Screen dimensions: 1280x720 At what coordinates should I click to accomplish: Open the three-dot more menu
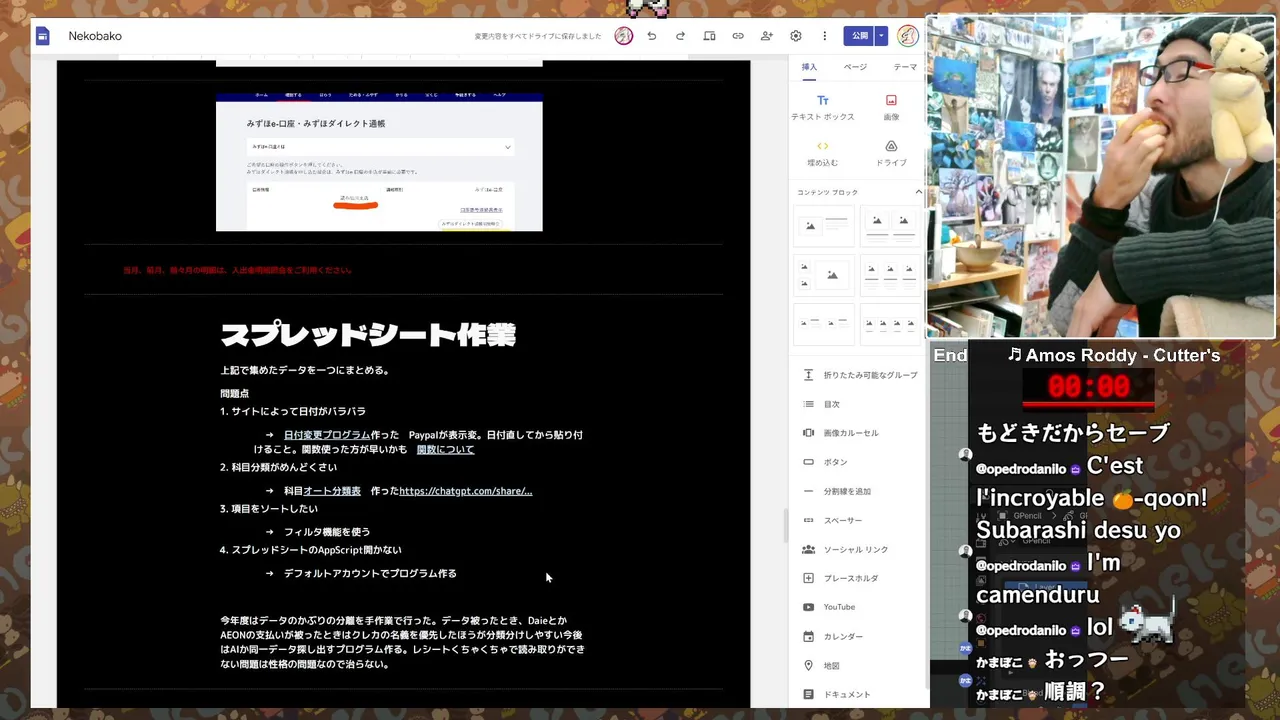coord(825,36)
